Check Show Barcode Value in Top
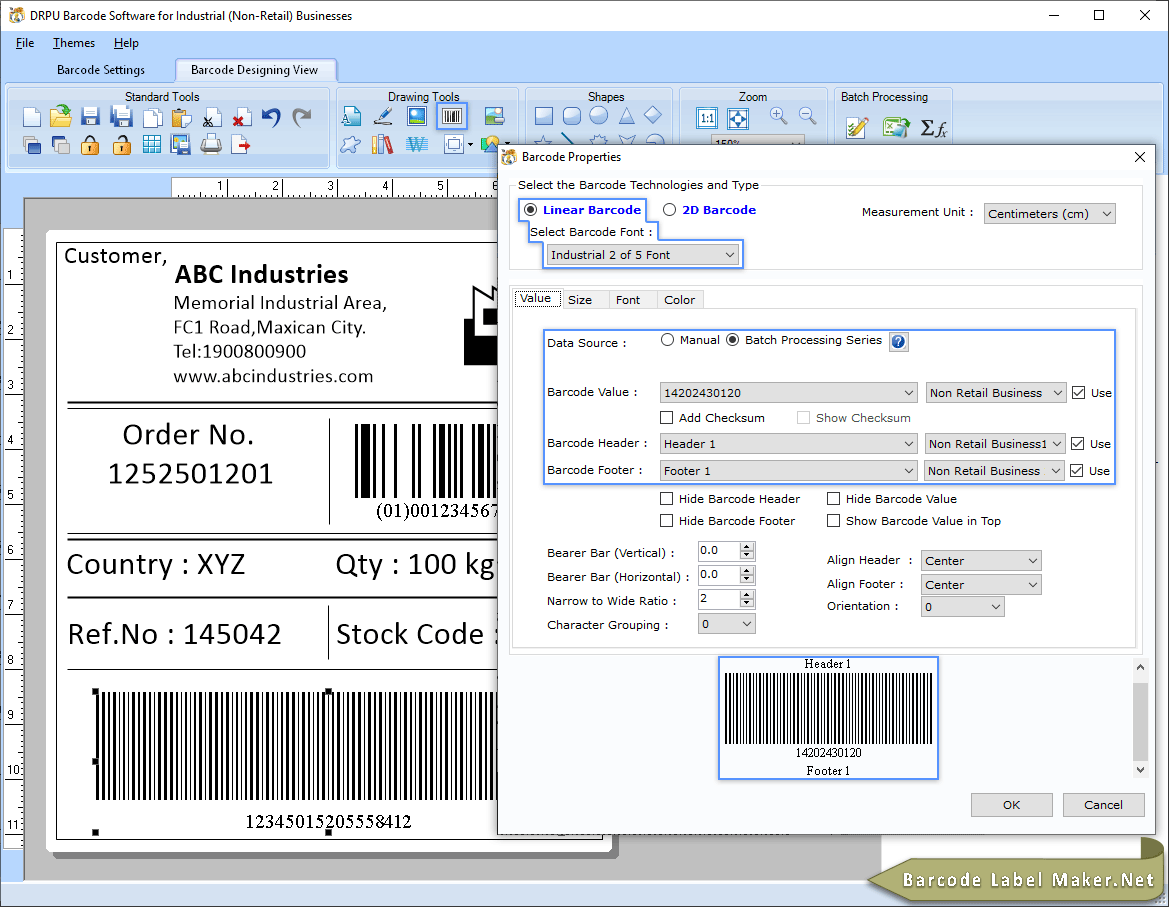The image size is (1169, 907). point(834,520)
